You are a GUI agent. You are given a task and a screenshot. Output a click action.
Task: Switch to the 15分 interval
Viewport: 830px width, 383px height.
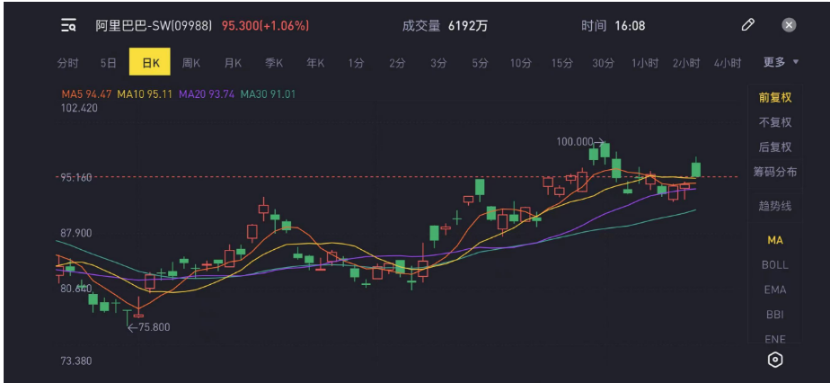point(562,63)
